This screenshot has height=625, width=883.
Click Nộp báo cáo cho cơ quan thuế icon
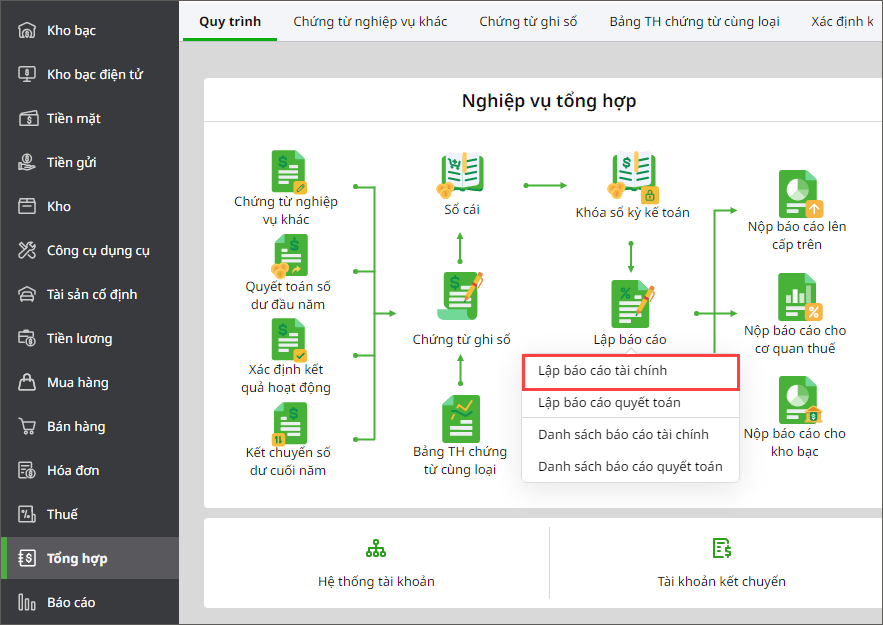tap(800, 297)
